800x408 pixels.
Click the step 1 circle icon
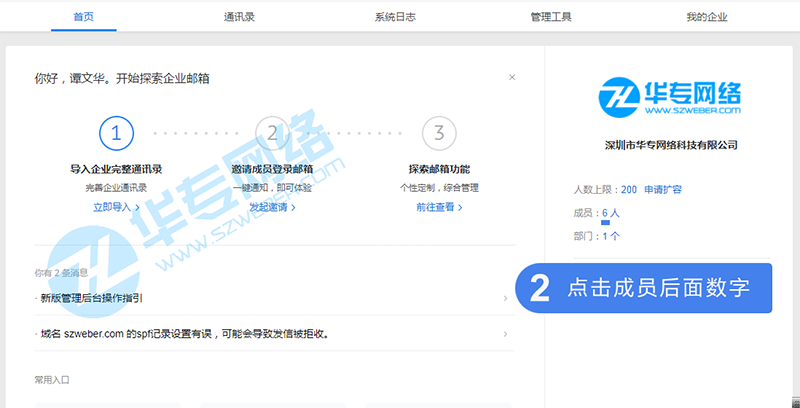(x=116, y=133)
